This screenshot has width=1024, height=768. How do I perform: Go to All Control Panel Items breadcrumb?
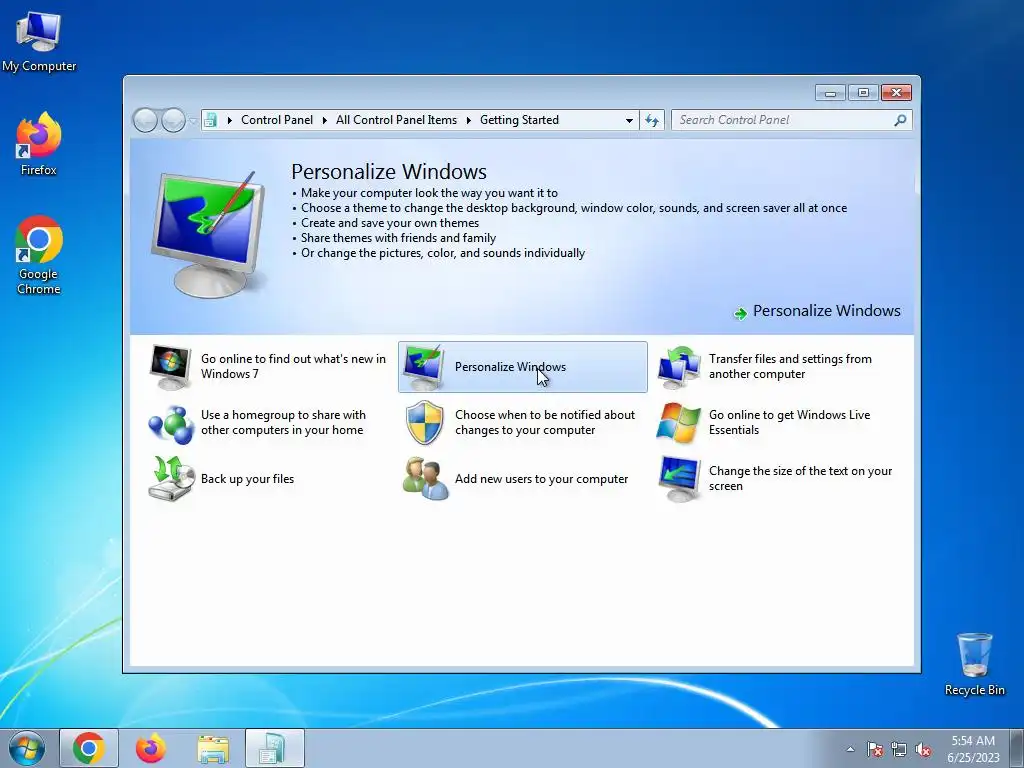pyautogui.click(x=396, y=120)
